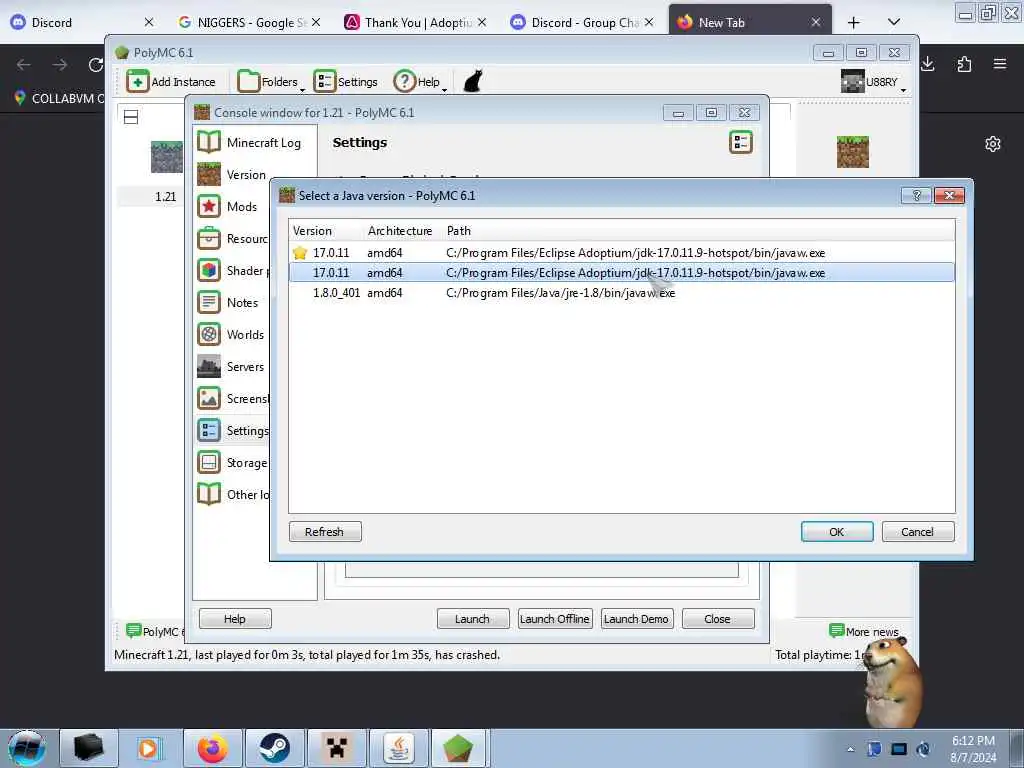Click the Settings sidebar icon in console window
The image size is (1024, 768).
pos(209,430)
